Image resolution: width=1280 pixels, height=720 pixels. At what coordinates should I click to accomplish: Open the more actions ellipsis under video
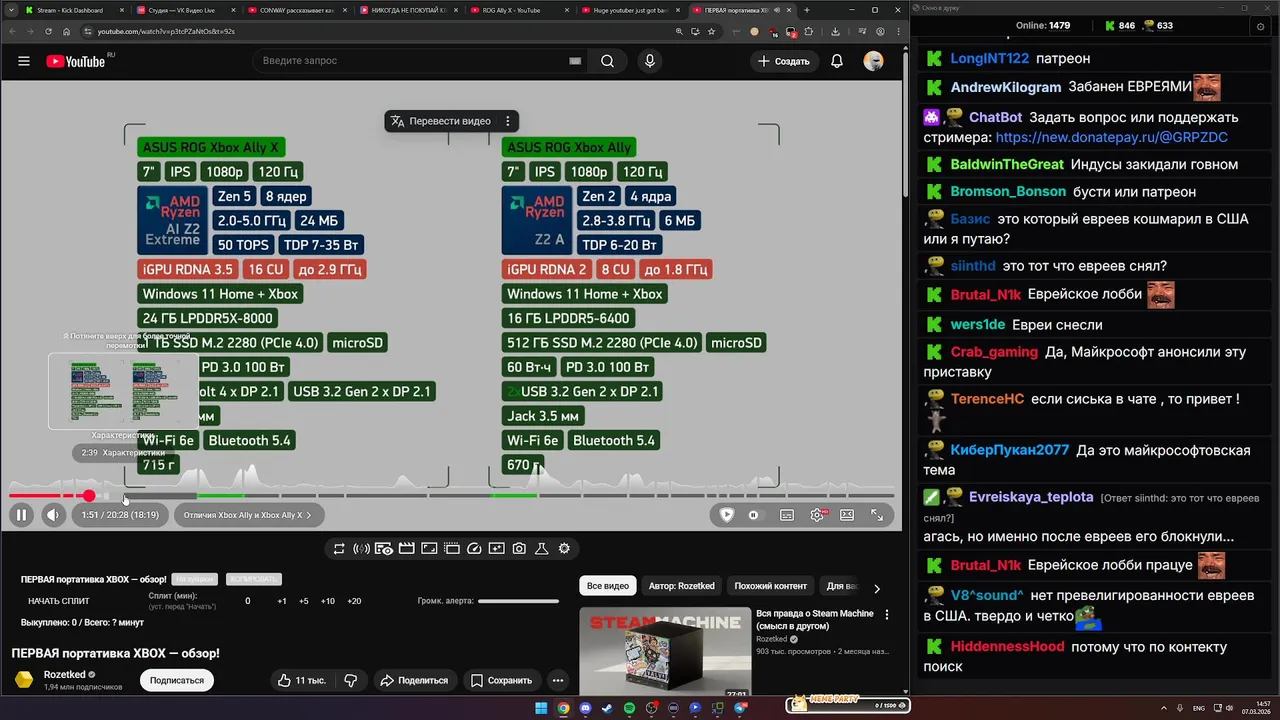pos(558,680)
